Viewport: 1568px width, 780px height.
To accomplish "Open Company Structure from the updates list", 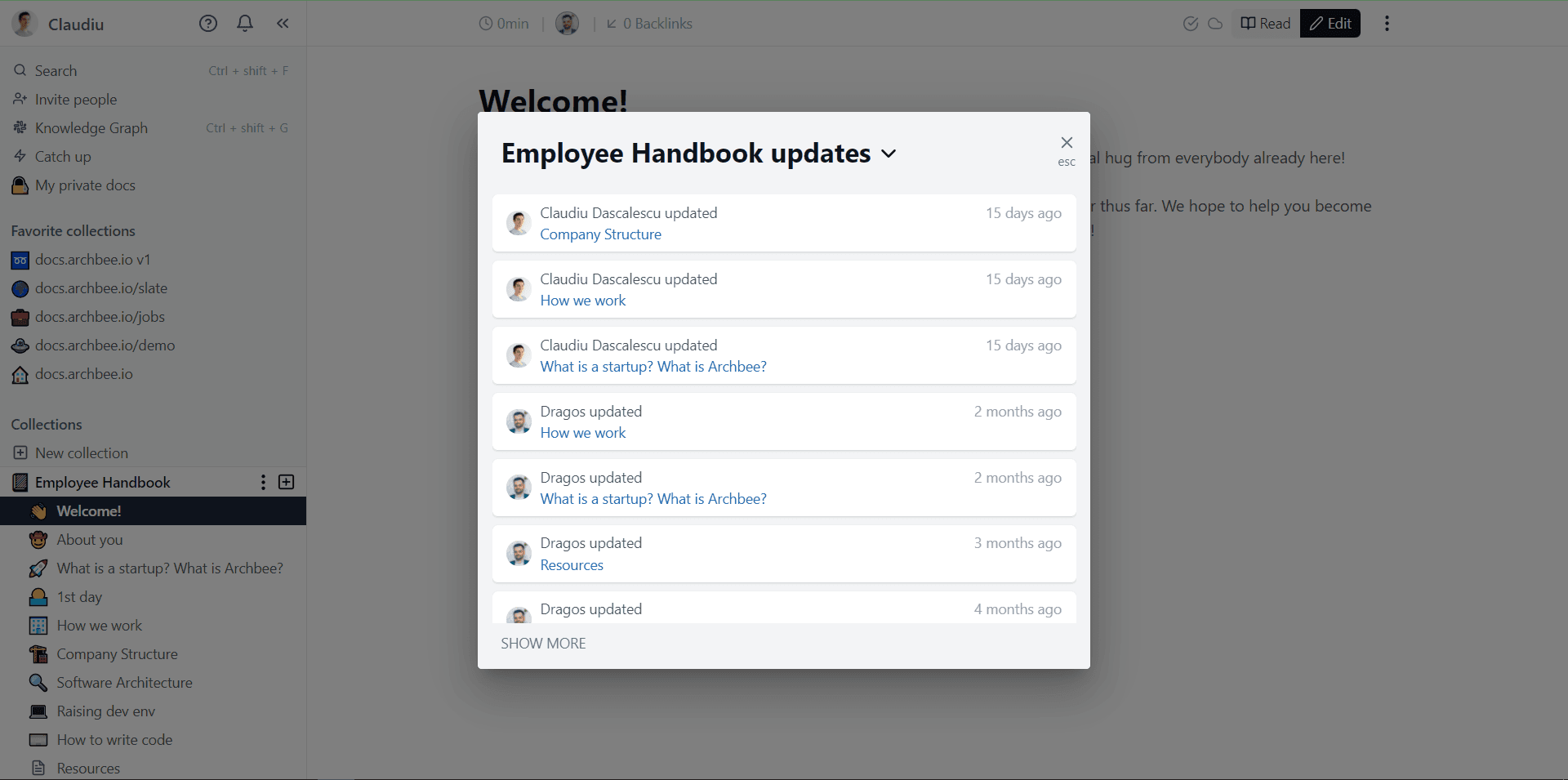I will (x=601, y=234).
